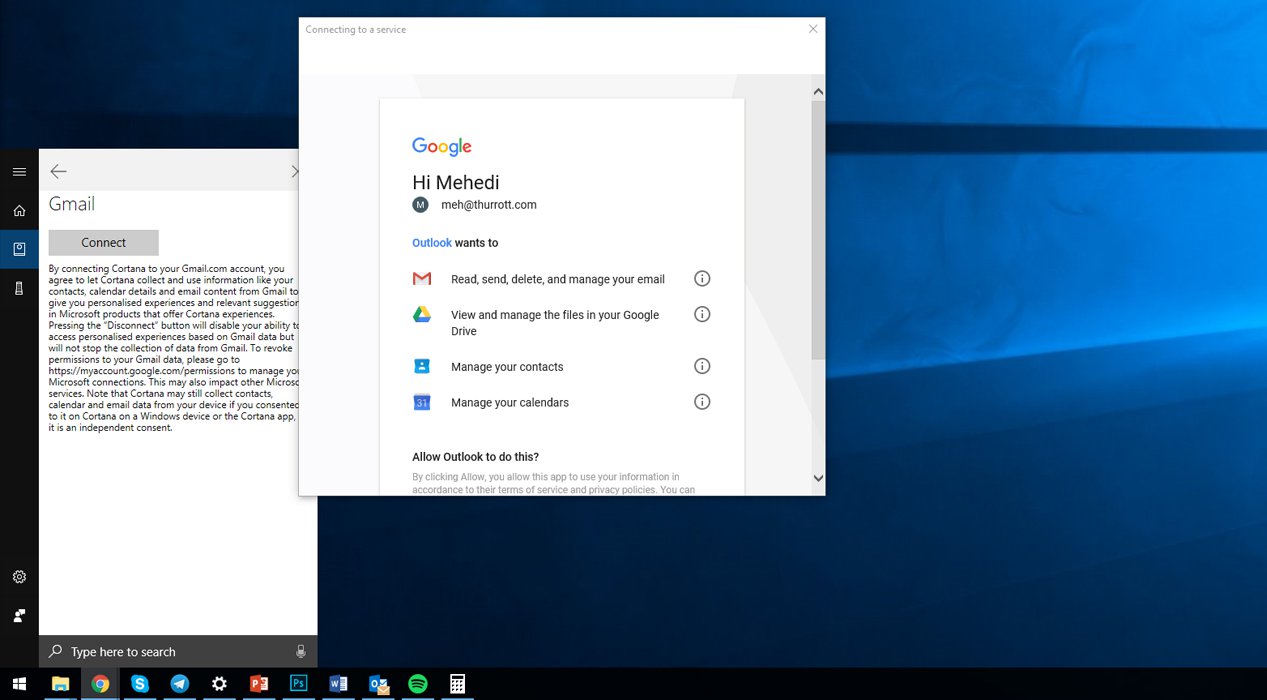Screen dimensions: 1267x700
Task: Show info for 'Manage your calendars' permission
Action: (x=702, y=402)
